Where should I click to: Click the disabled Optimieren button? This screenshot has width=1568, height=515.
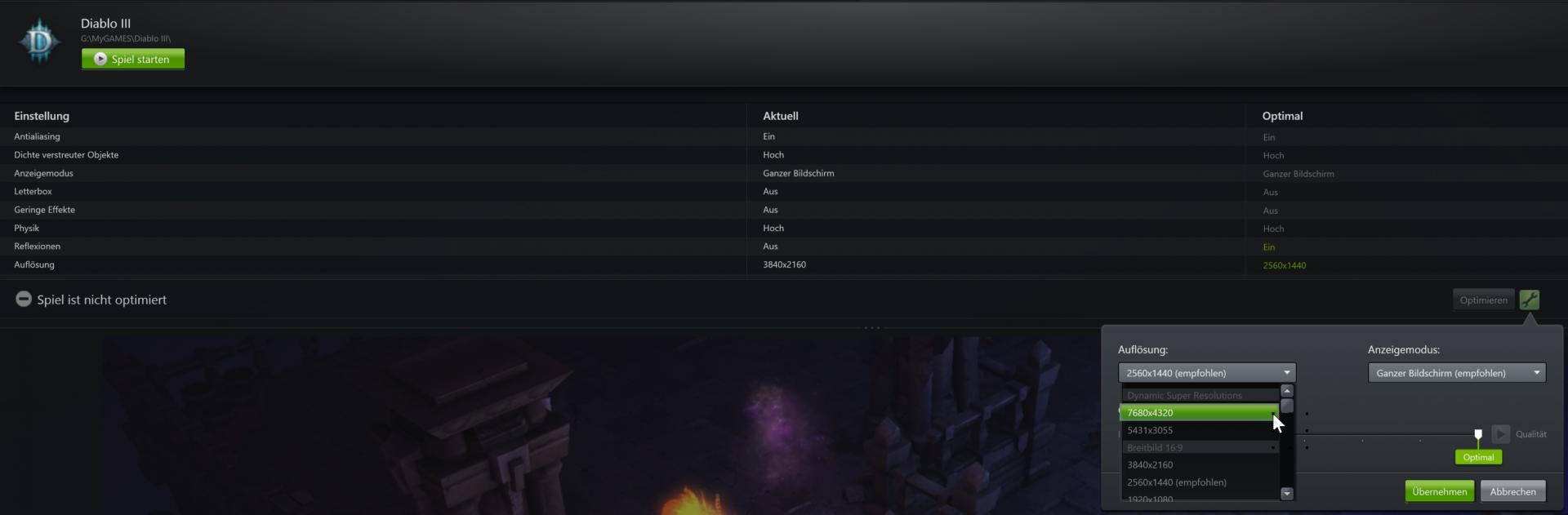(1483, 300)
